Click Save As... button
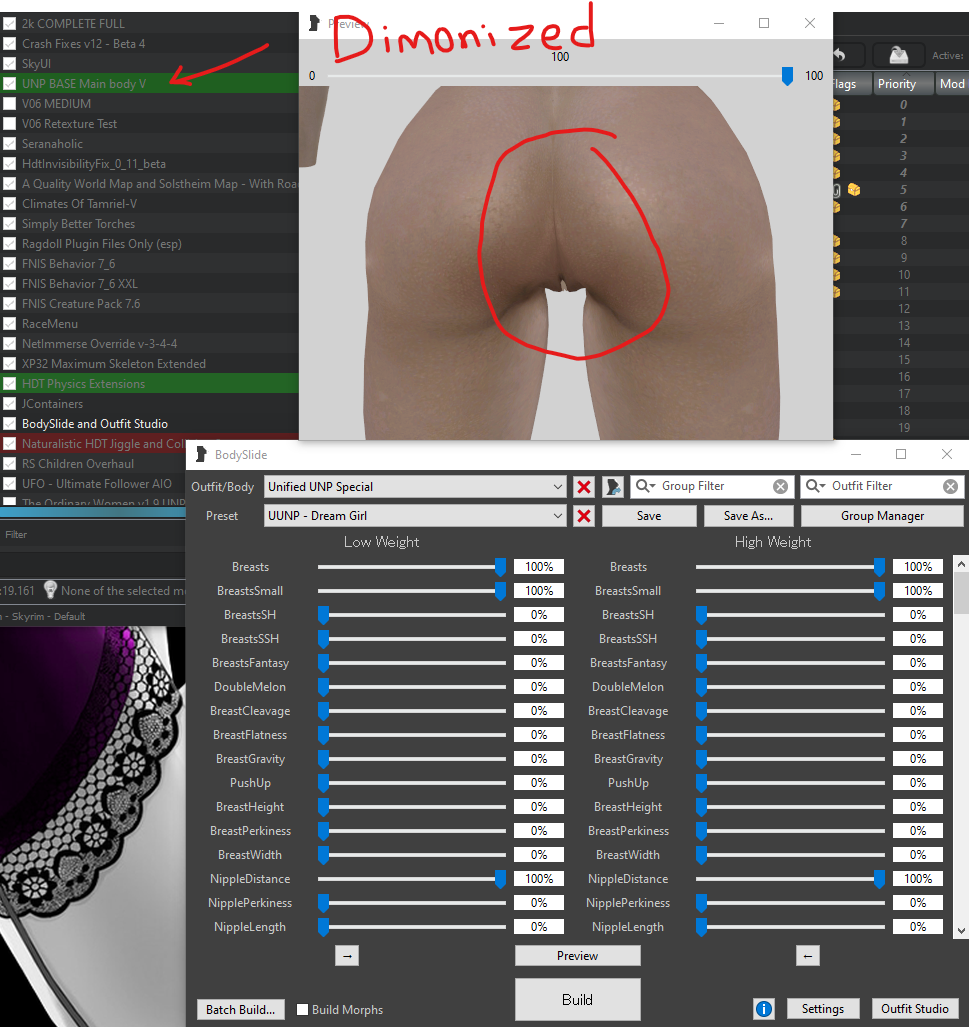 pos(748,516)
